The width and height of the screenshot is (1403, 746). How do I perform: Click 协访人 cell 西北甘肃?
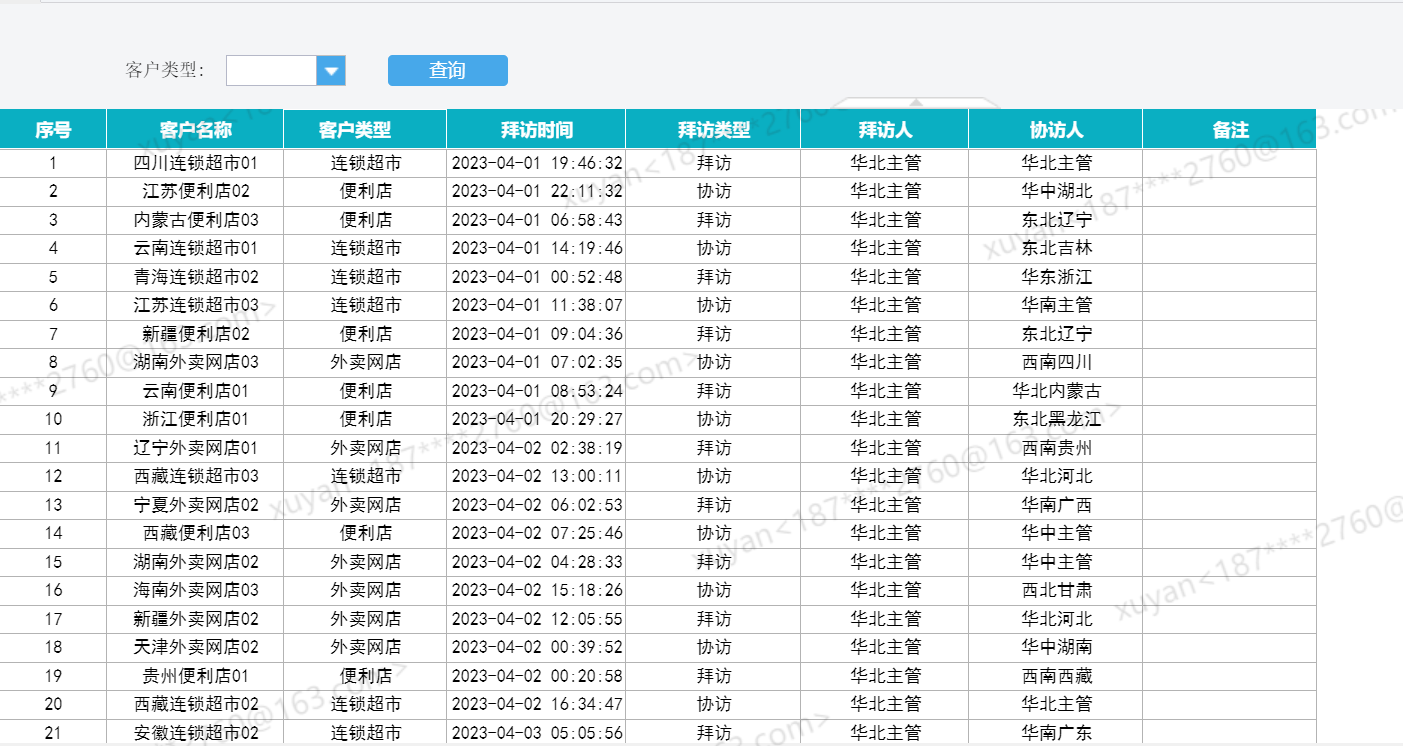click(1056, 590)
